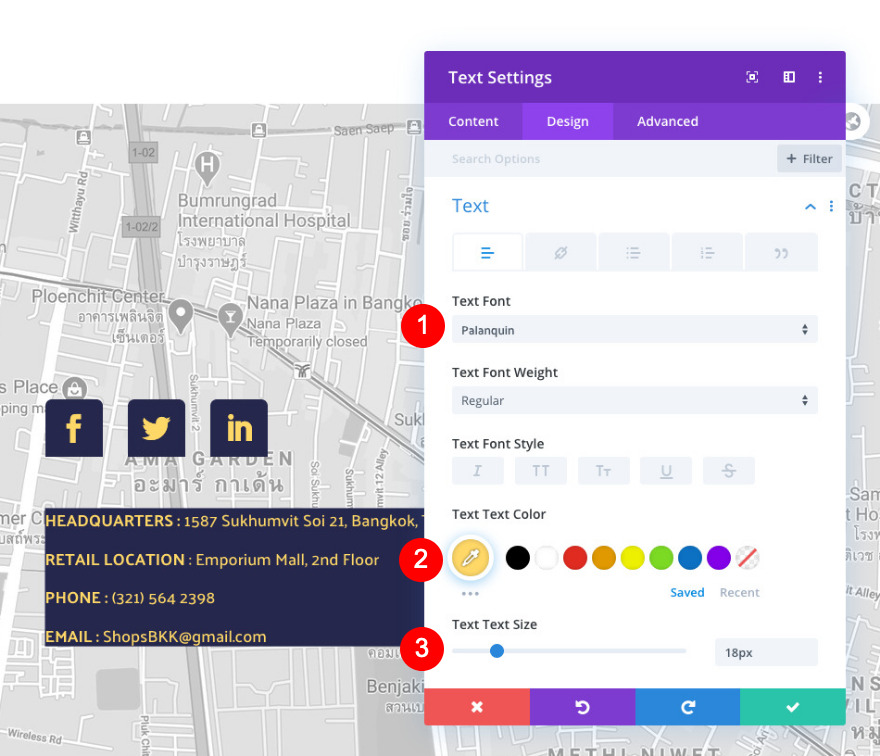Screen dimensions: 880x756
Task: Click the Filter button
Action: coord(809,159)
